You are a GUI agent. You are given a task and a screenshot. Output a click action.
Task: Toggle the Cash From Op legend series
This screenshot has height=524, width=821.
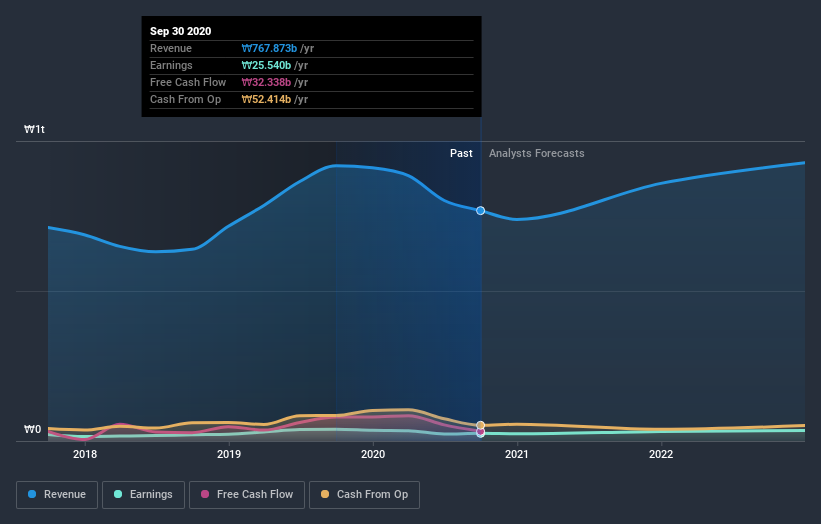click(364, 495)
